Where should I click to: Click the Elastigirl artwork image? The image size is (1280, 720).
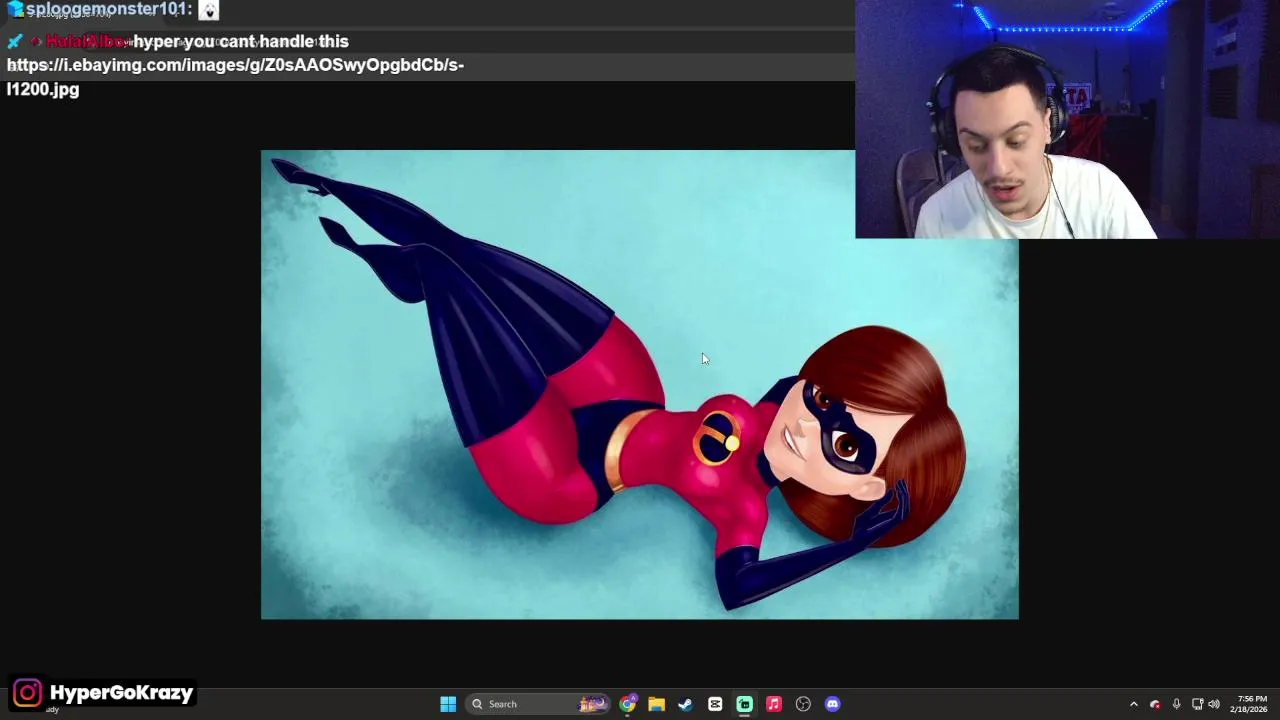[640, 385]
